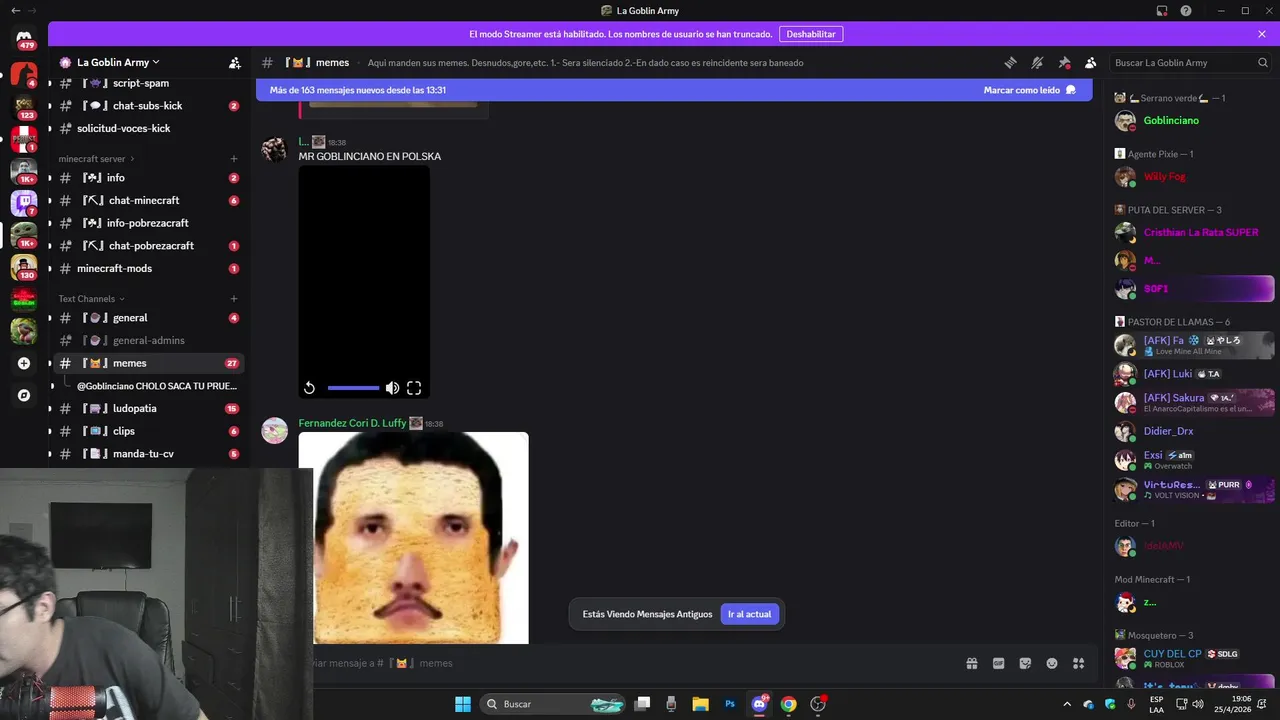Image resolution: width=1280 pixels, height=720 pixels.
Task: Toggle fullscreen on the video
Action: pos(414,388)
